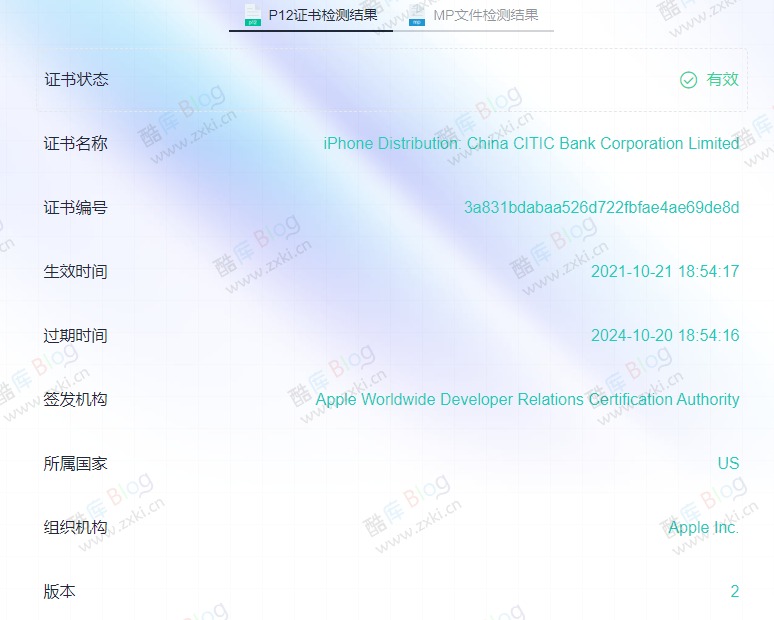Select the 有效 status text
The width and height of the screenshot is (774, 620).
(722, 79)
